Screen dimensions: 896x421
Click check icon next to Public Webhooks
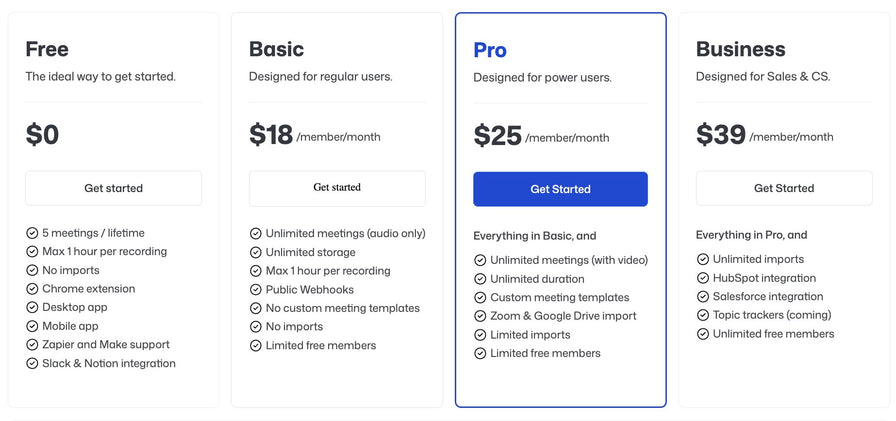[256, 290]
